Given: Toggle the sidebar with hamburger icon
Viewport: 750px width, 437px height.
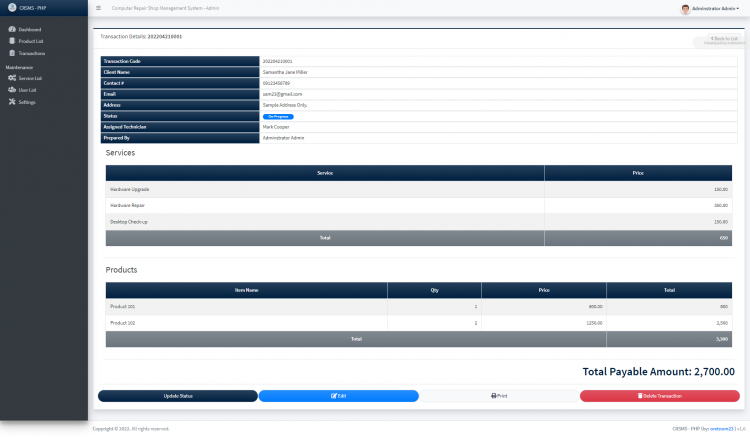Looking at the screenshot, I should (98, 8).
